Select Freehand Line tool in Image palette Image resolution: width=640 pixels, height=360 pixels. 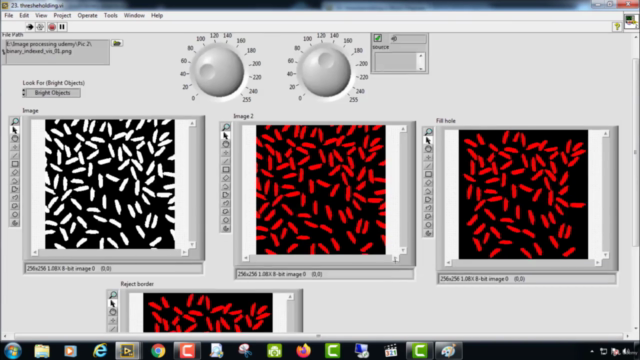click(x=15, y=198)
